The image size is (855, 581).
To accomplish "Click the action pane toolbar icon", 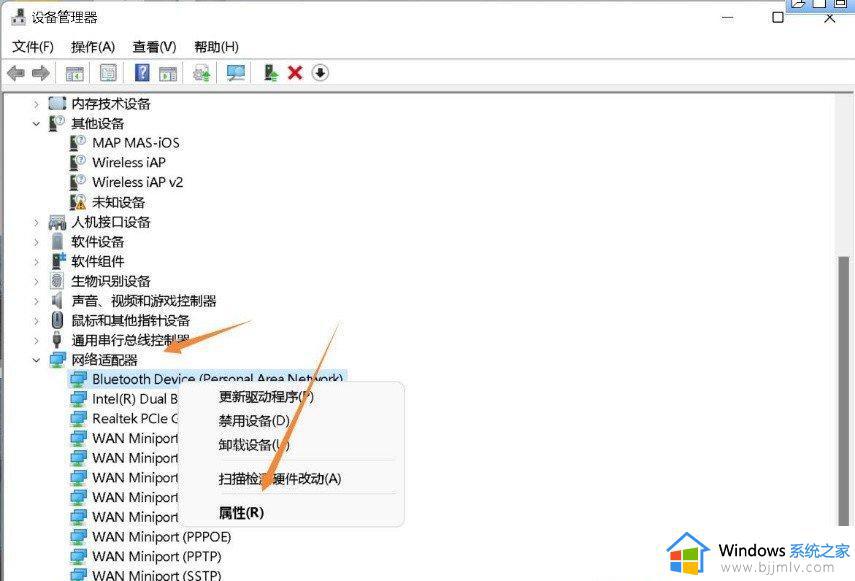I will click(x=168, y=73).
